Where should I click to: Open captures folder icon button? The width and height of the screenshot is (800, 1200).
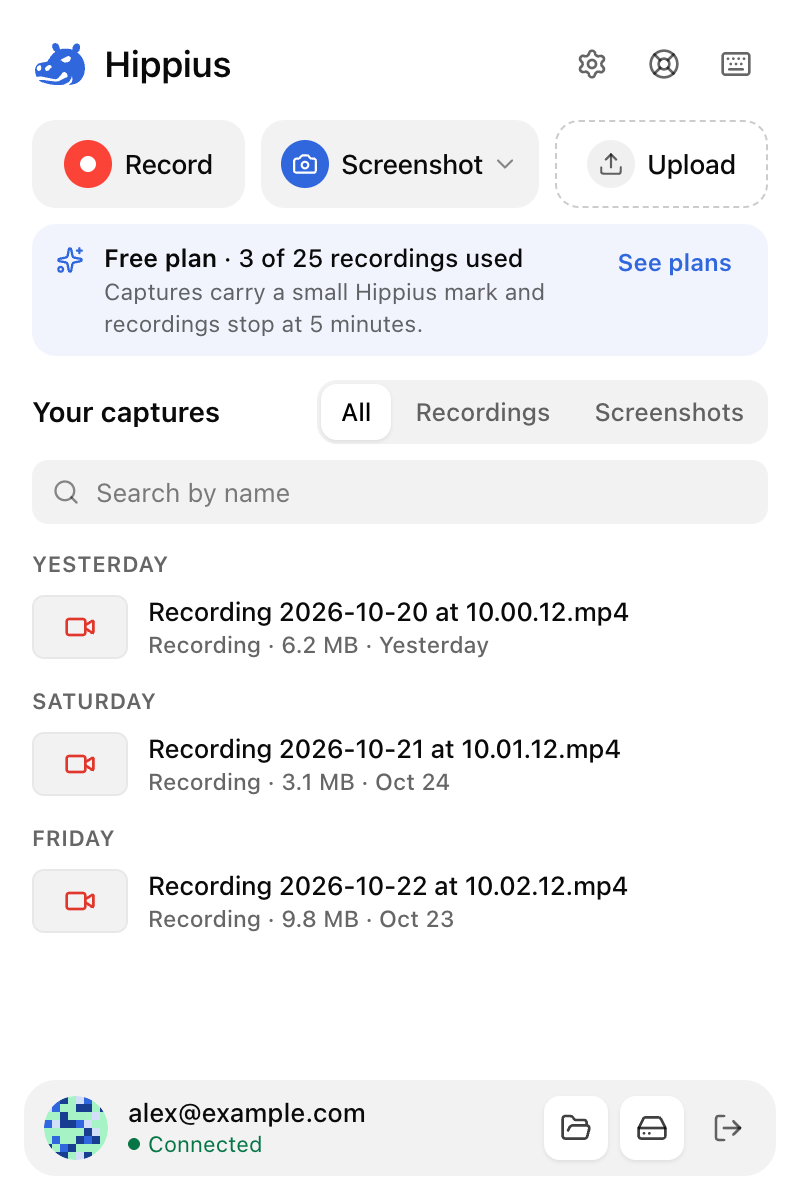(576, 1128)
